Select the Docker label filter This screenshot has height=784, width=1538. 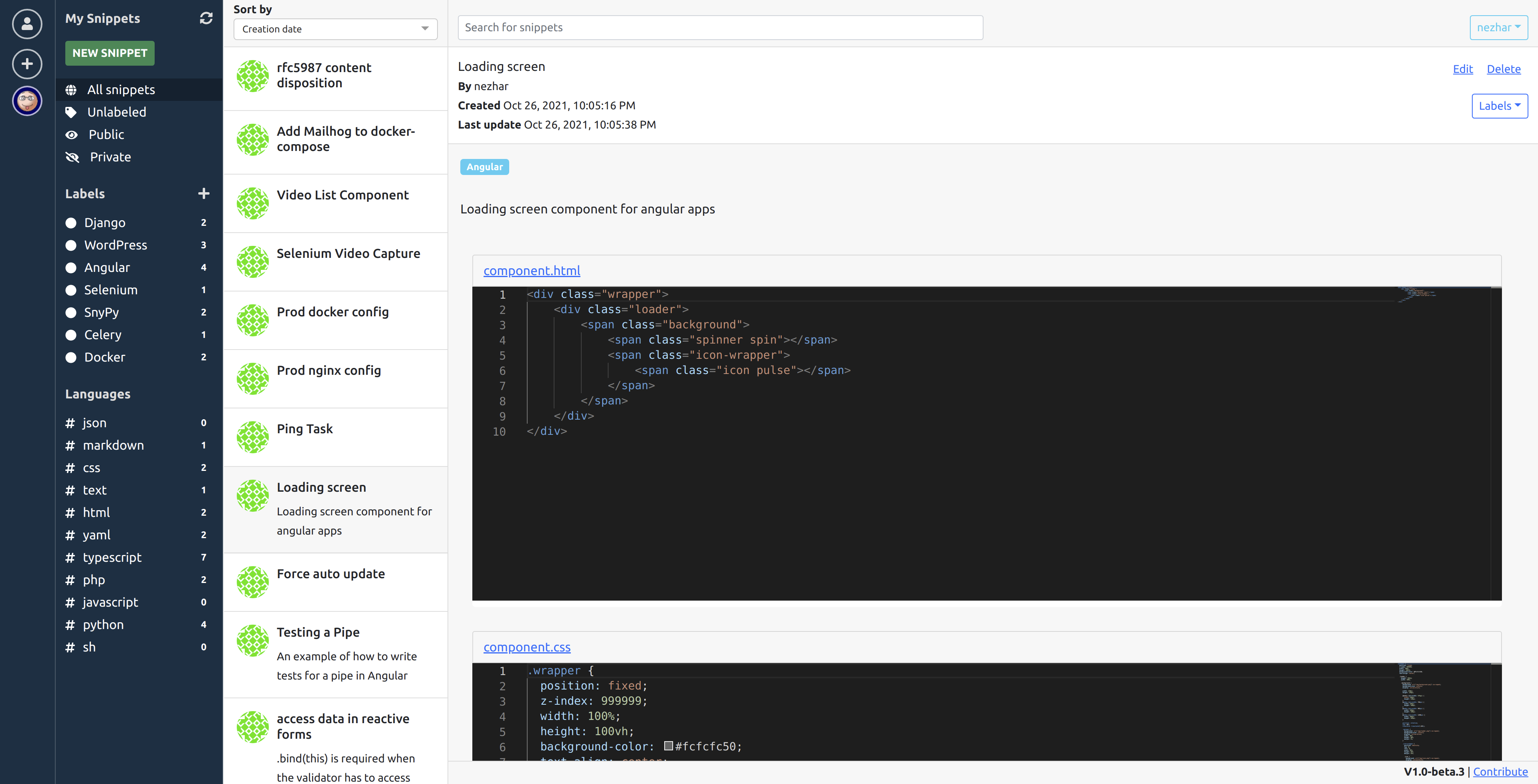click(x=105, y=358)
